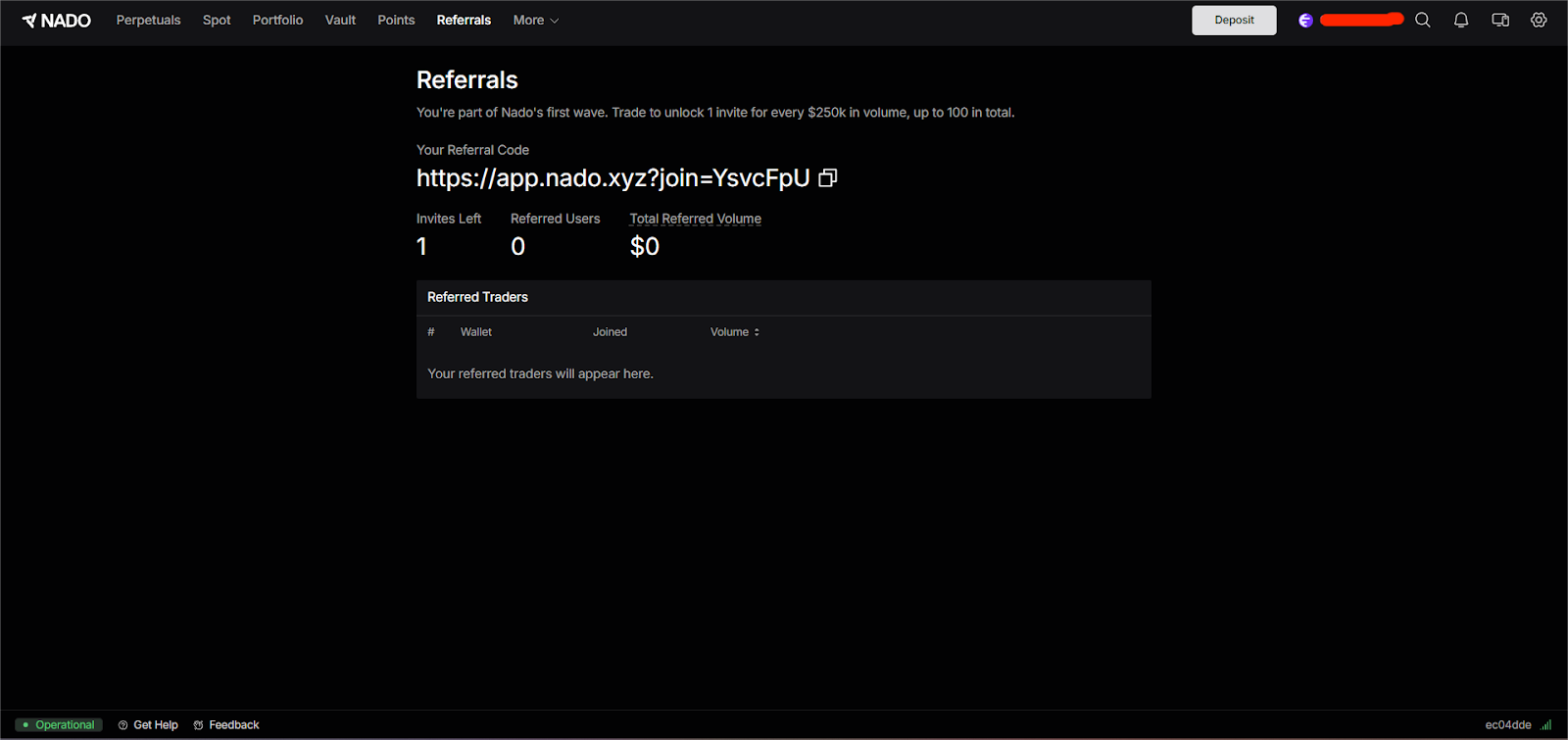The image size is (1568, 740).
Task: Click the Invites Left label
Action: [x=449, y=219]
